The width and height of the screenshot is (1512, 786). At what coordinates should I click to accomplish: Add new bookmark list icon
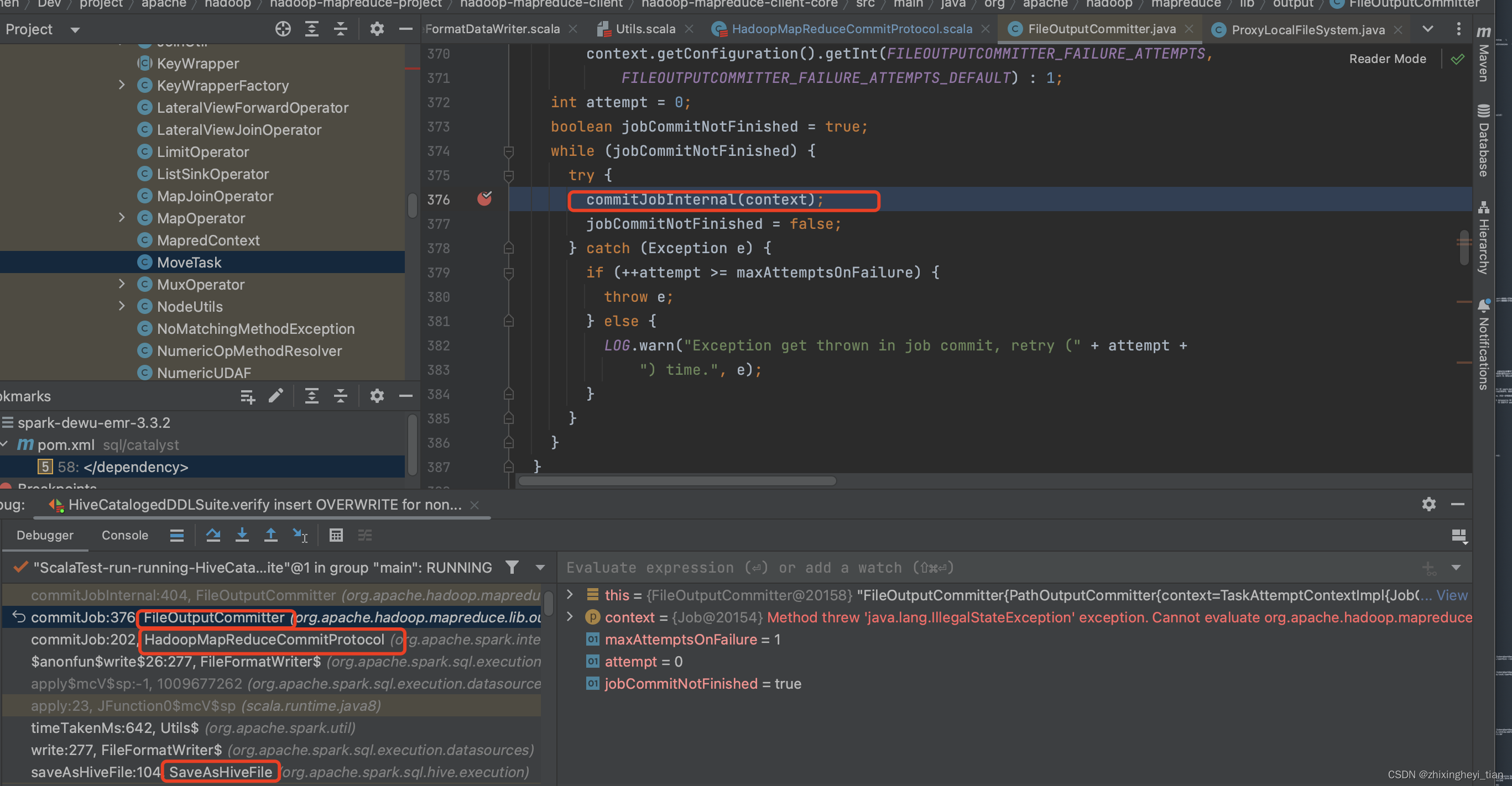click(x=248, y=396)
